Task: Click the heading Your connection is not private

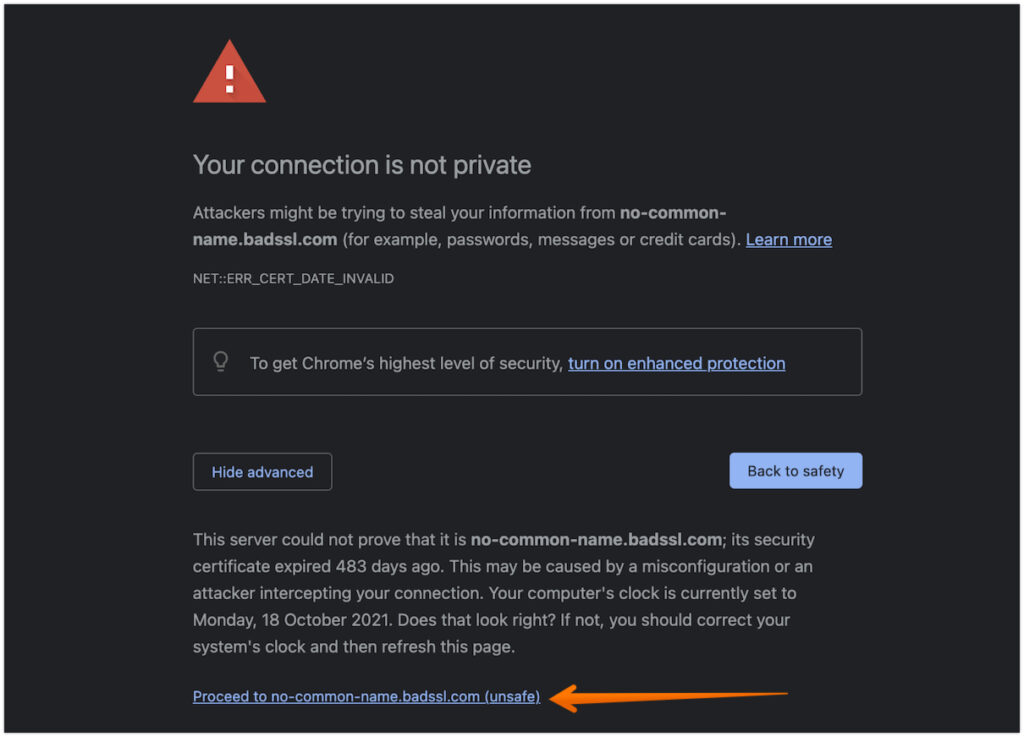Action: pos(361,165)
